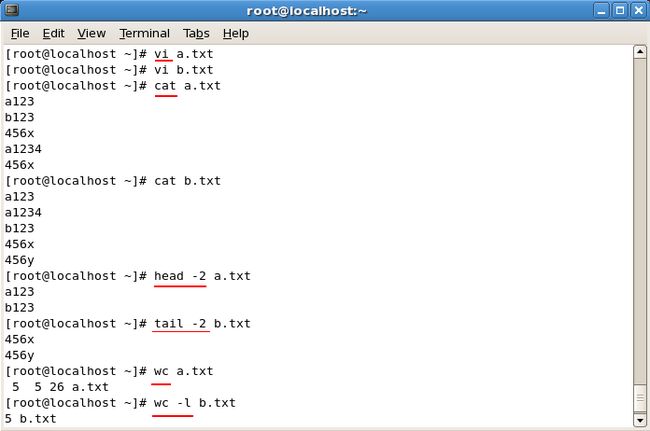Open the Tabs menu

(196, 33)
